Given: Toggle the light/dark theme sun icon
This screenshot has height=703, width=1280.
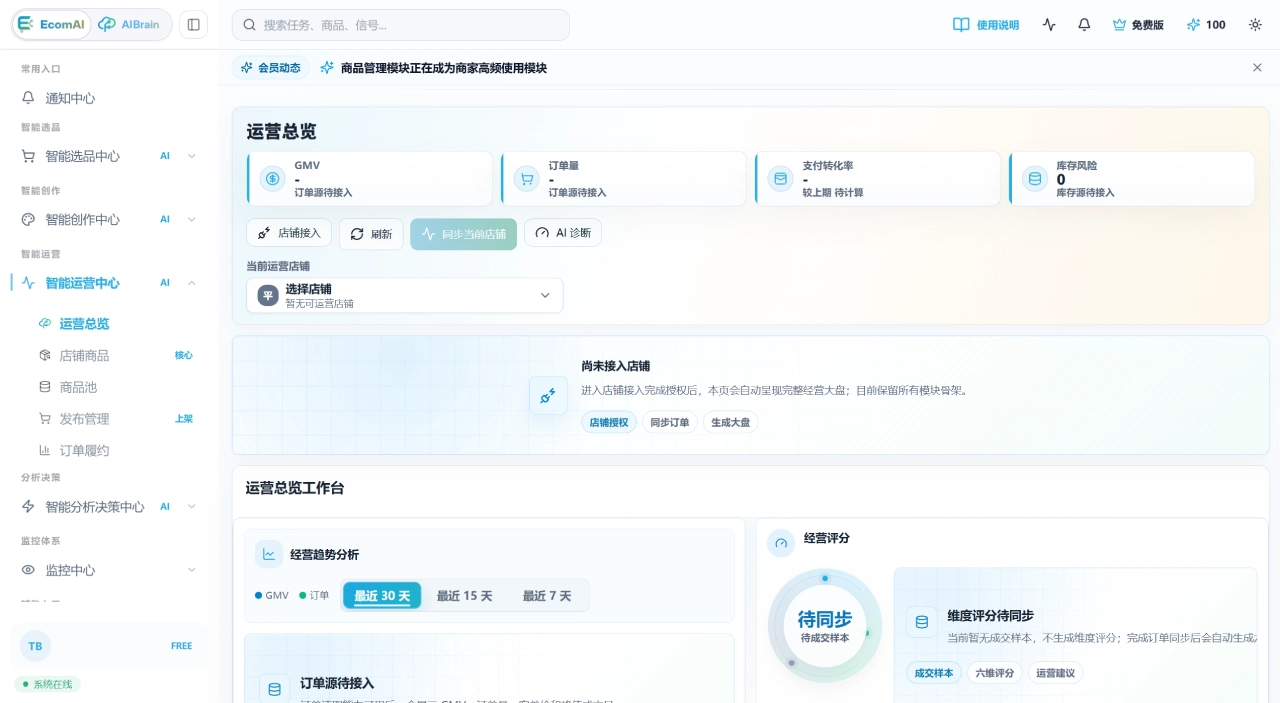Looking at the screenshot, I should [x=1255, y=25].
